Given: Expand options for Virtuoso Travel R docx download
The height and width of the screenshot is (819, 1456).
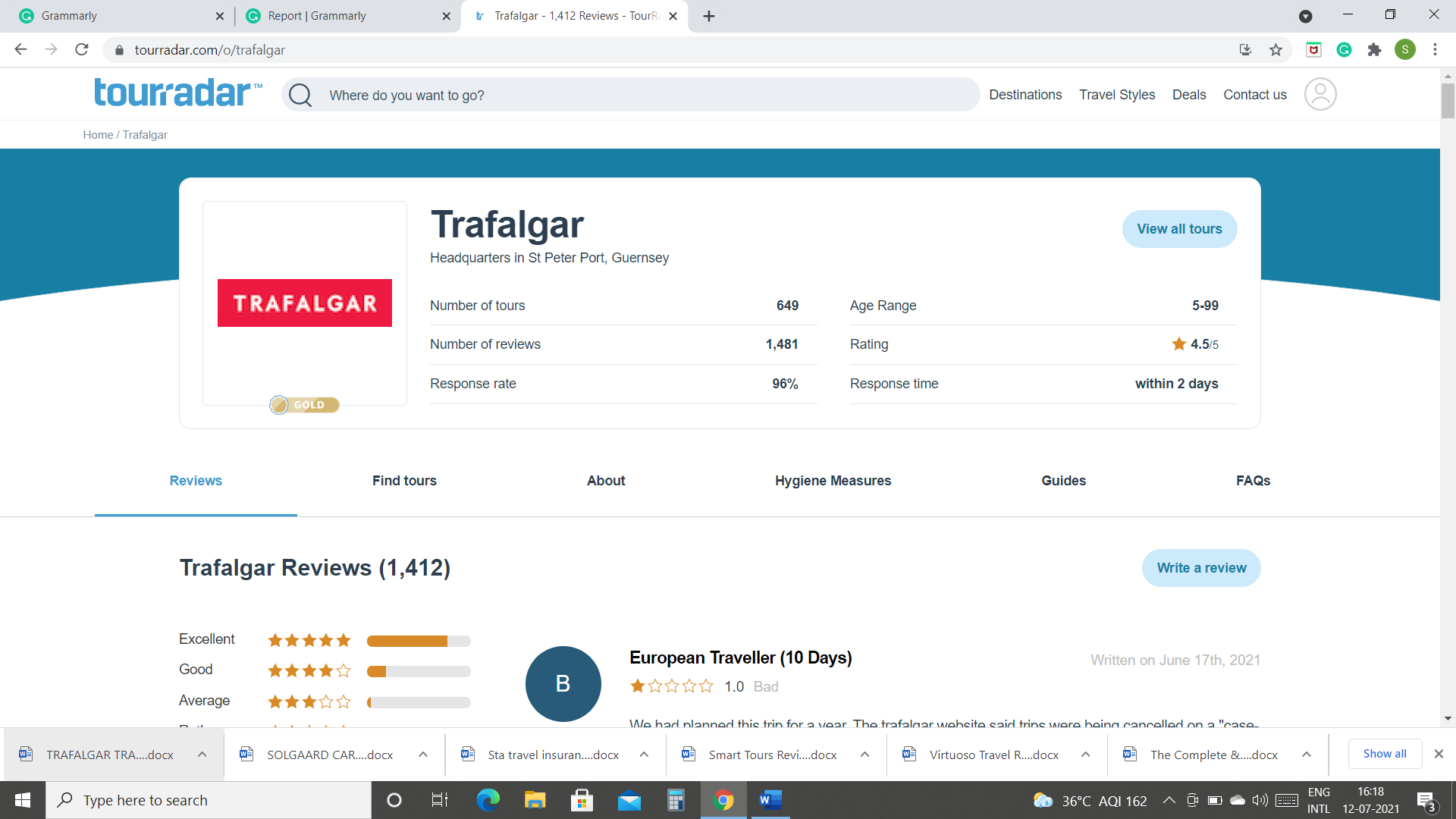Looking at the screenshot, I should coord(1085,755).
